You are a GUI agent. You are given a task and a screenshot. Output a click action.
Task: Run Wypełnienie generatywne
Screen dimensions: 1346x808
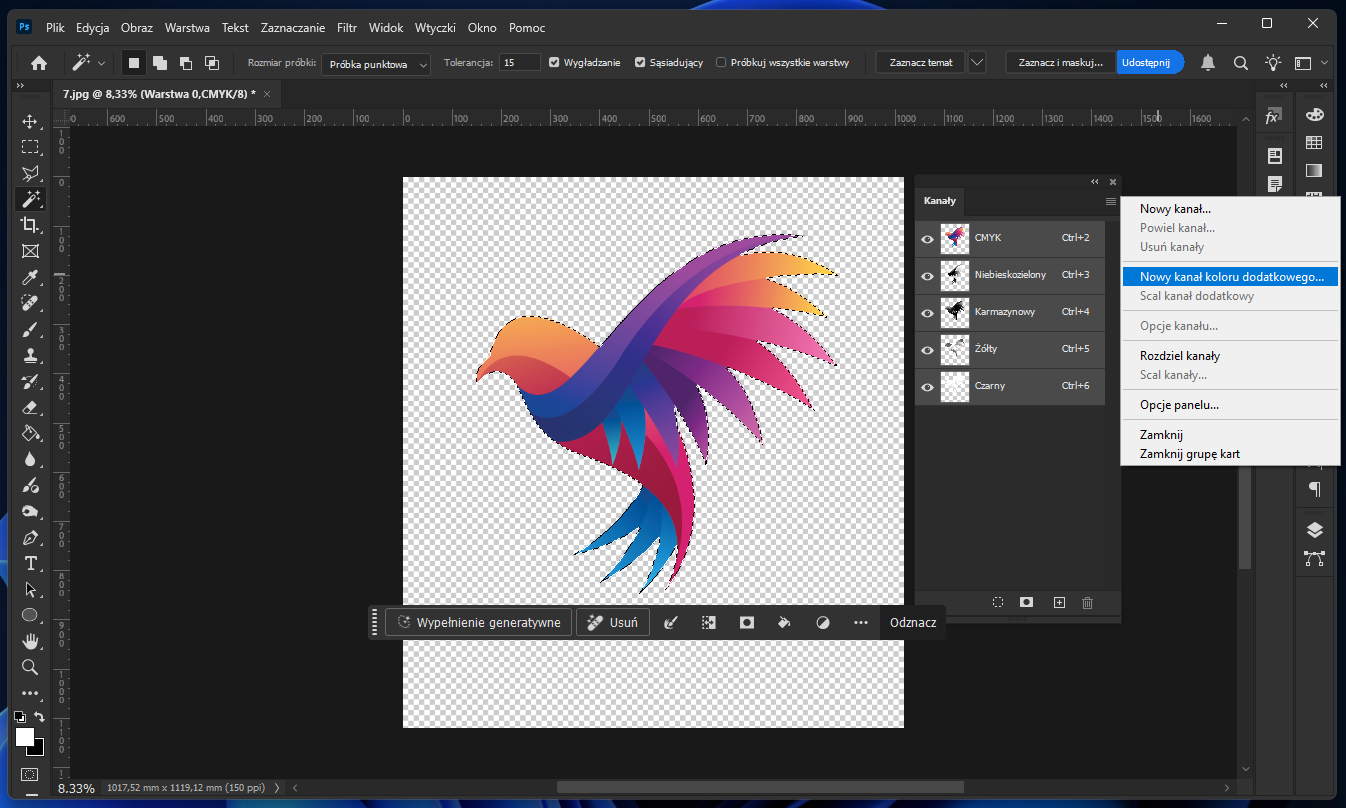pos(478,621)
